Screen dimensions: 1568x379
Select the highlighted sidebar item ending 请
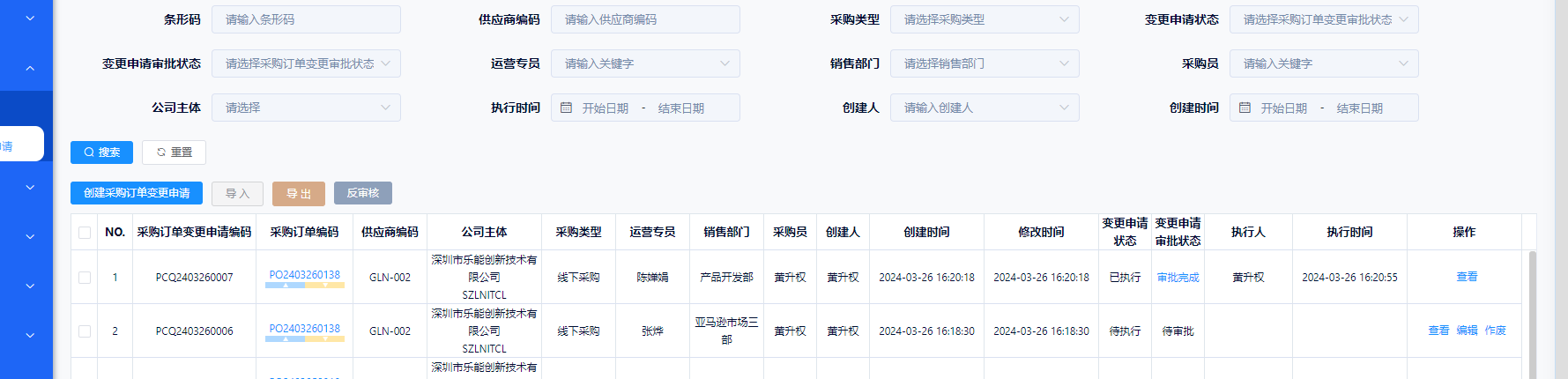tap(21, 144)
